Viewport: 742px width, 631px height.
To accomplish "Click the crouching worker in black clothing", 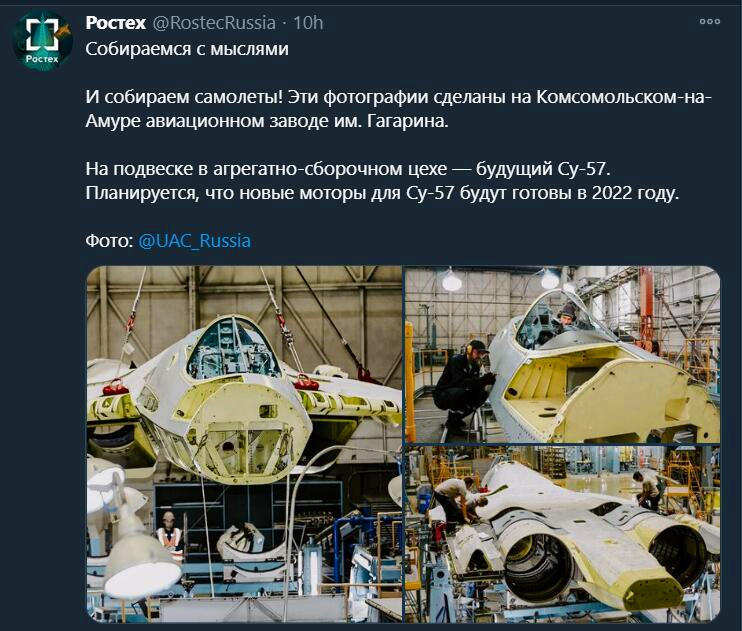I will click(462, 384).
